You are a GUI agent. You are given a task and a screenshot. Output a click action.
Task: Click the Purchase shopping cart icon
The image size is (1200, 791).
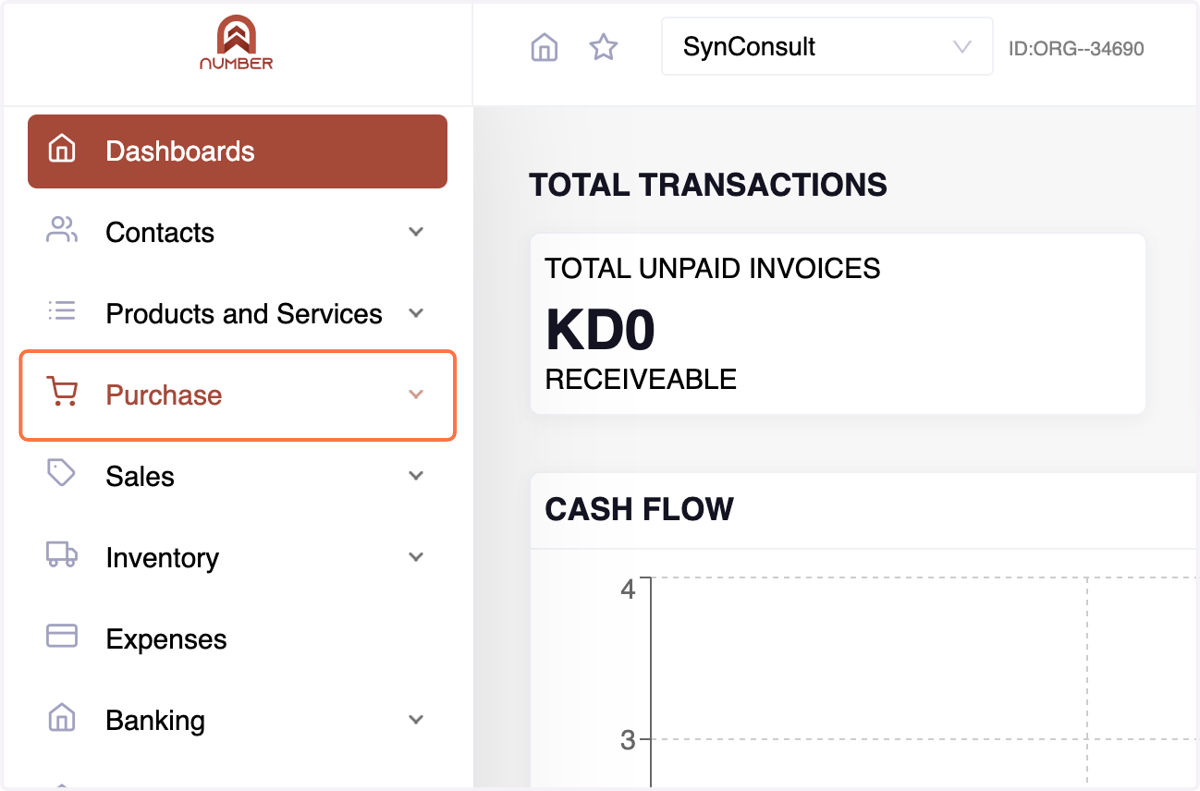coord(62,392)
